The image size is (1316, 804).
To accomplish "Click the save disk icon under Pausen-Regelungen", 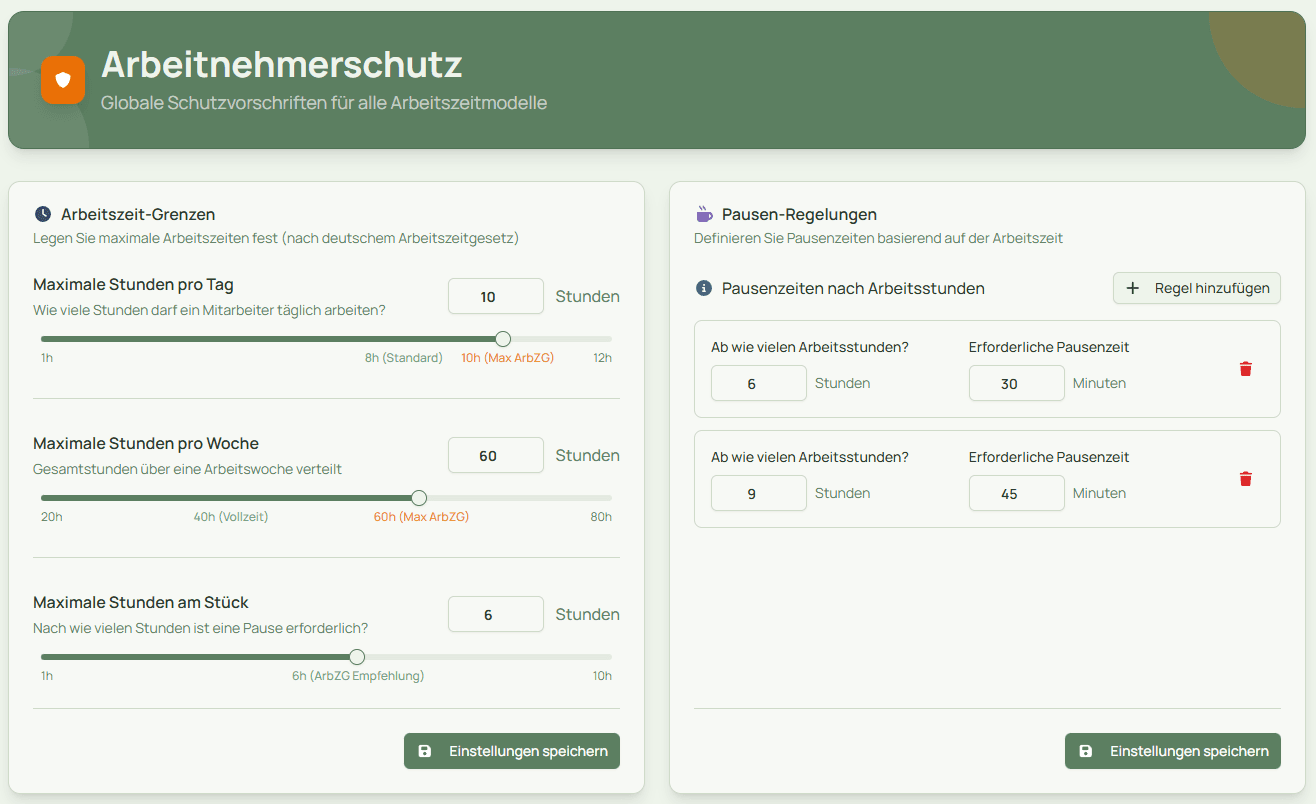I will click(x=1086, y=750).
